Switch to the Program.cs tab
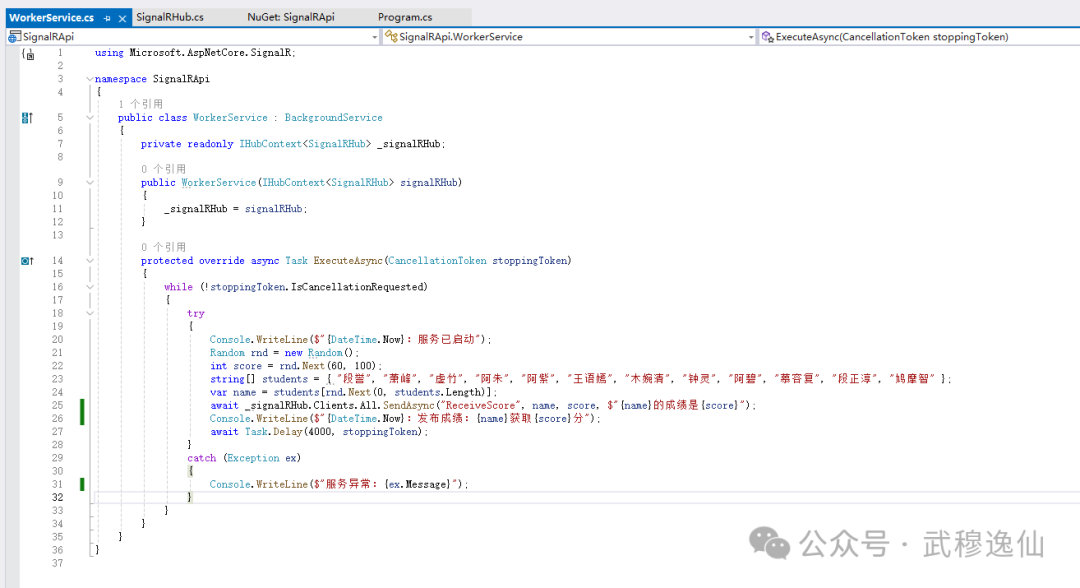This screenshot has width=1080, height=588. coord(405,17)
